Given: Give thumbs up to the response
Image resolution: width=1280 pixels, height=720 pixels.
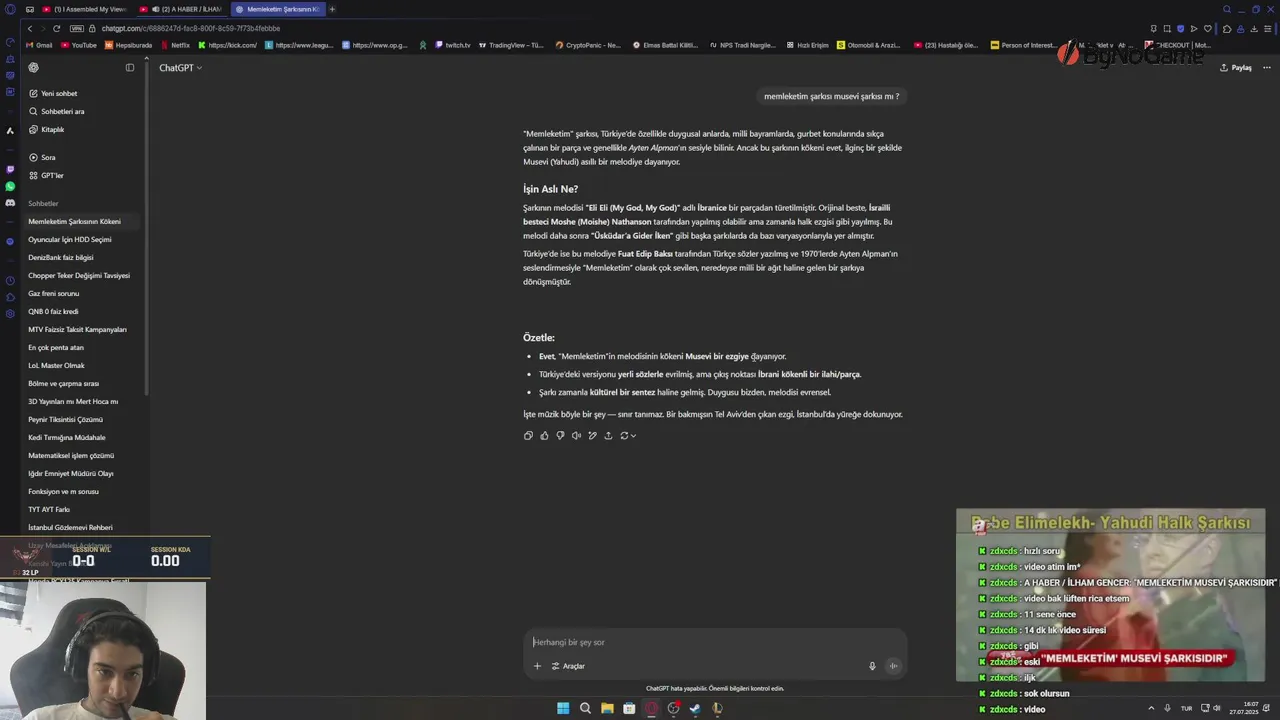Looking at the screenshot, I should point(544,435).
